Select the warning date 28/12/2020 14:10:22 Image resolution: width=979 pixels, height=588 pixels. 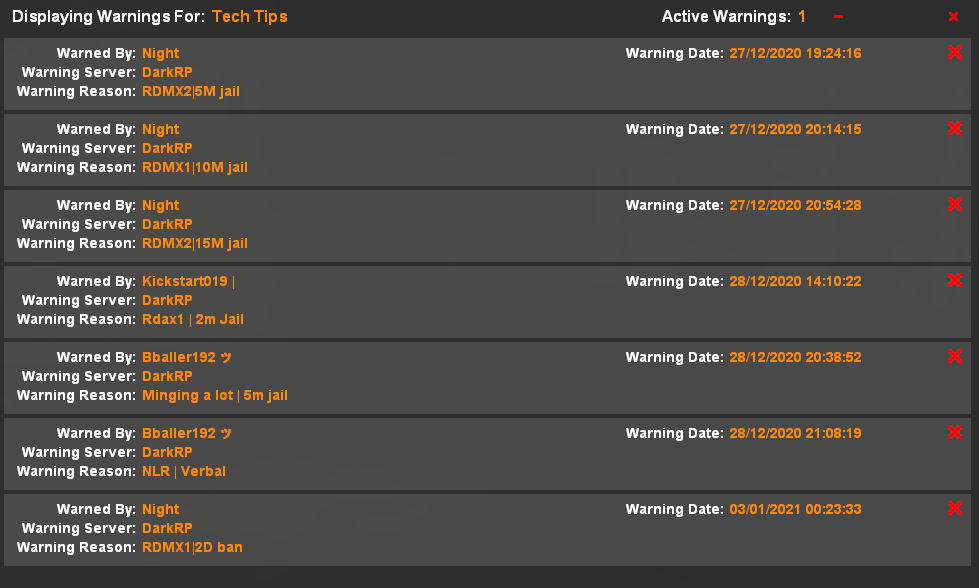794,281
